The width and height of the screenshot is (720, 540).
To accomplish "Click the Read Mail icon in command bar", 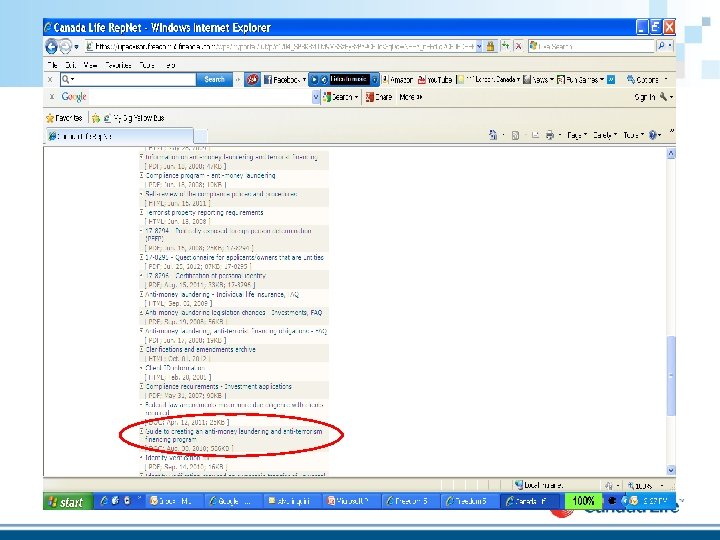I will click(x=535, y=135).
